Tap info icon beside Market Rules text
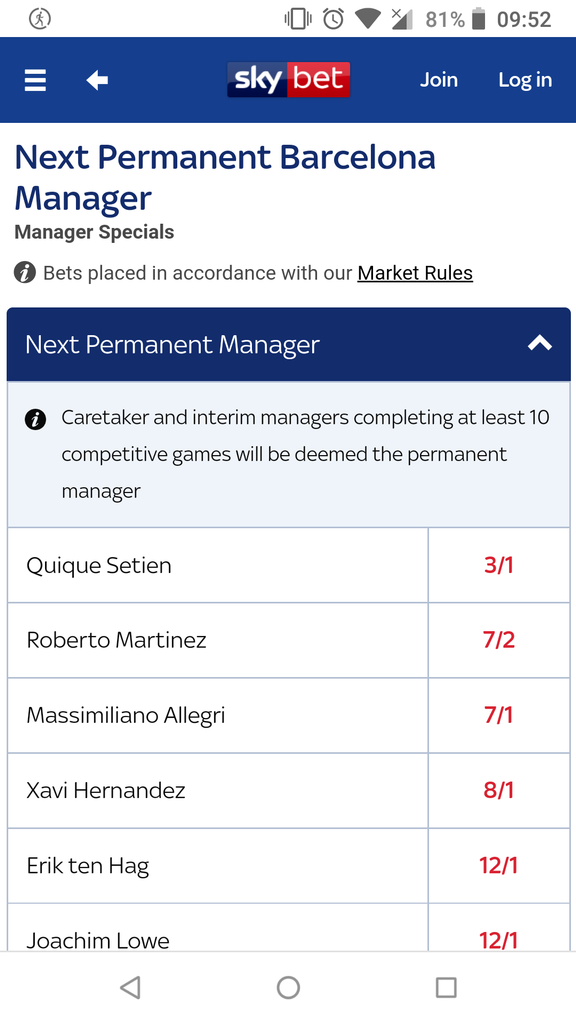576x1024 pixels. tap(25, 272)
